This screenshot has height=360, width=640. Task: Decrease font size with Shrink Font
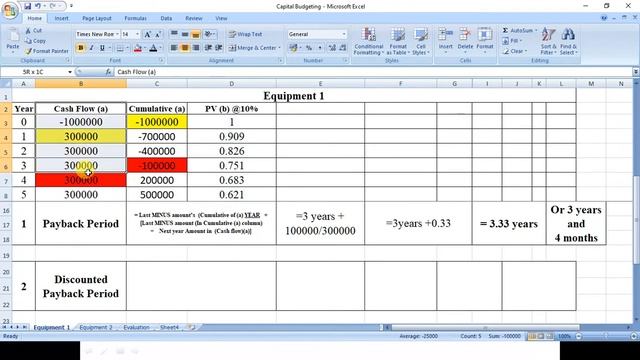click(158, 34)
